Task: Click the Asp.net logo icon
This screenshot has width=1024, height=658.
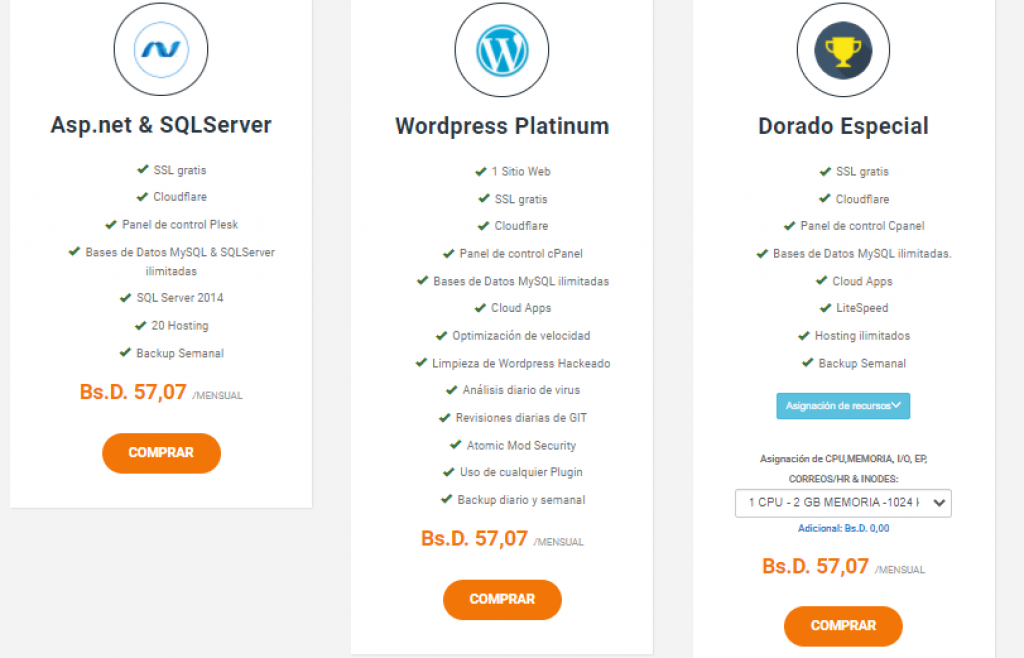Action: coord(161,50)
